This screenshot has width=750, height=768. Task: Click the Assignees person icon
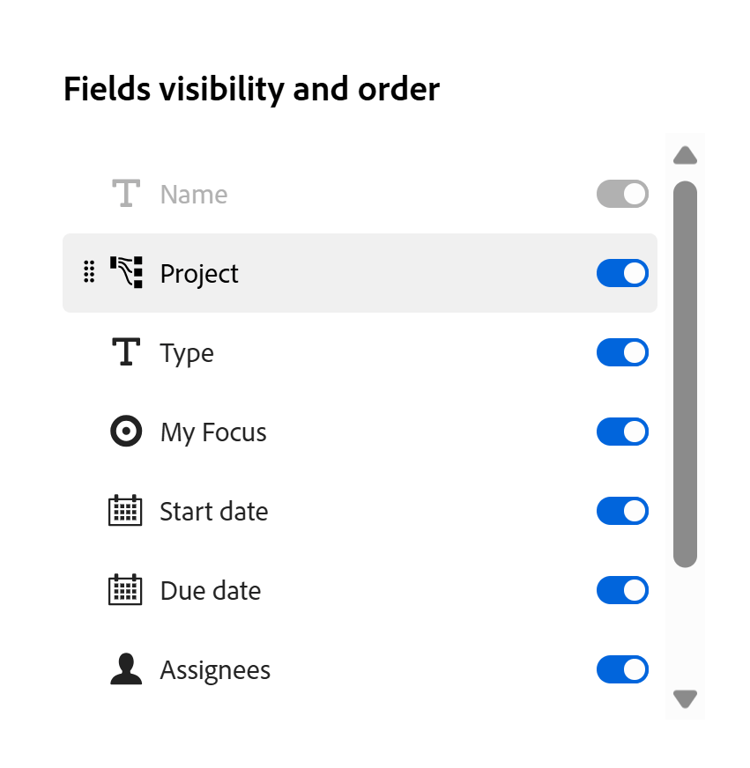pos(126,669)
